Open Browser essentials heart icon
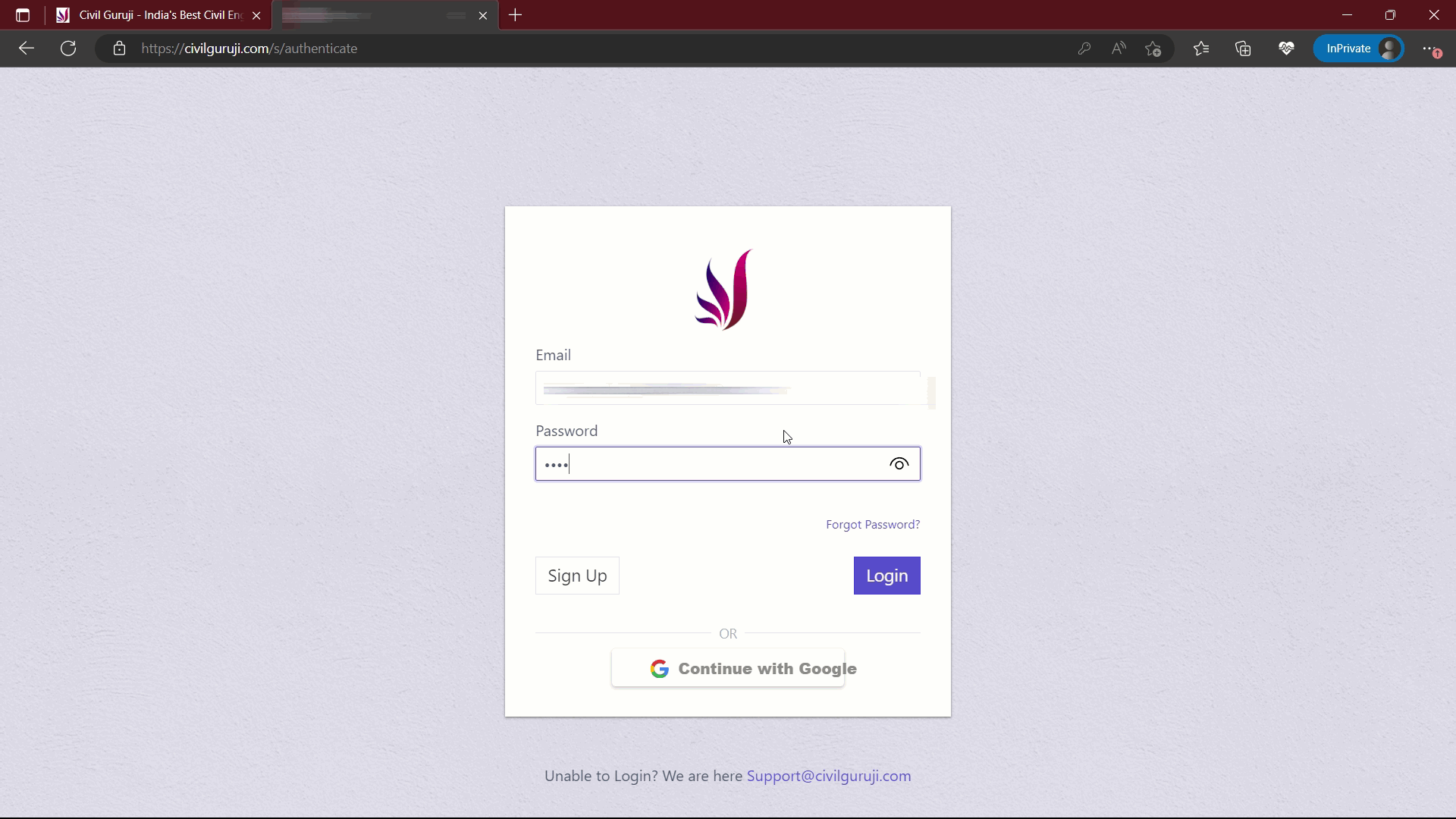Screen dimensions: 1456x819 pos(1286,49)
